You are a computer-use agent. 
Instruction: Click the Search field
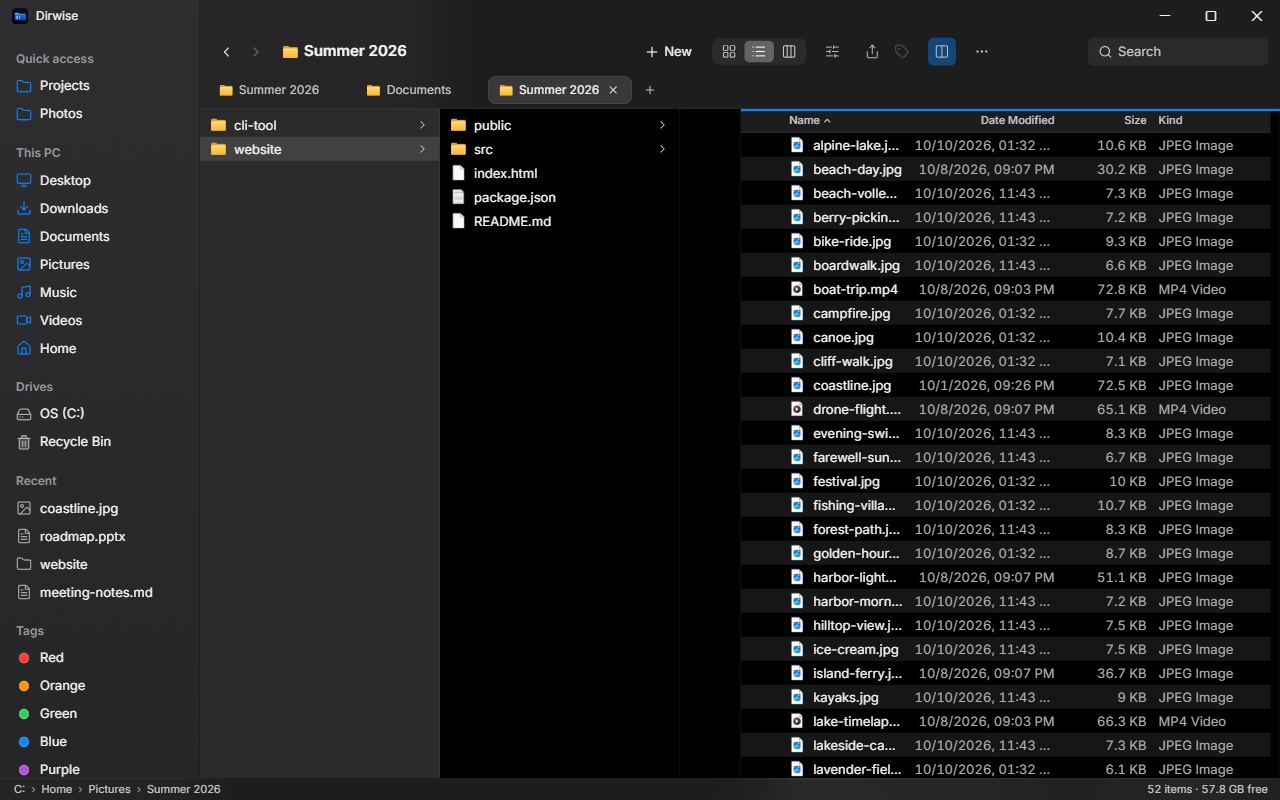1178,52
